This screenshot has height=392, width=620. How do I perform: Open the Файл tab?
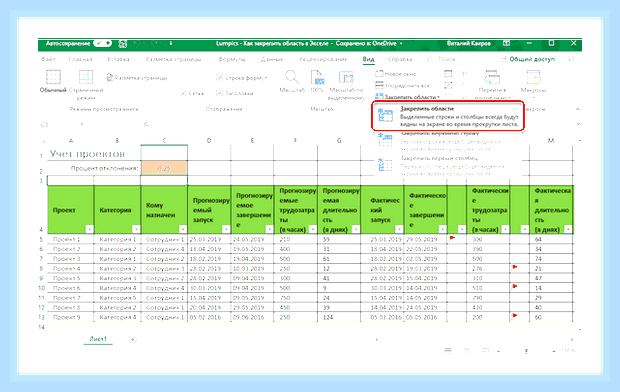pyautogui.click(x=48, y=59)
